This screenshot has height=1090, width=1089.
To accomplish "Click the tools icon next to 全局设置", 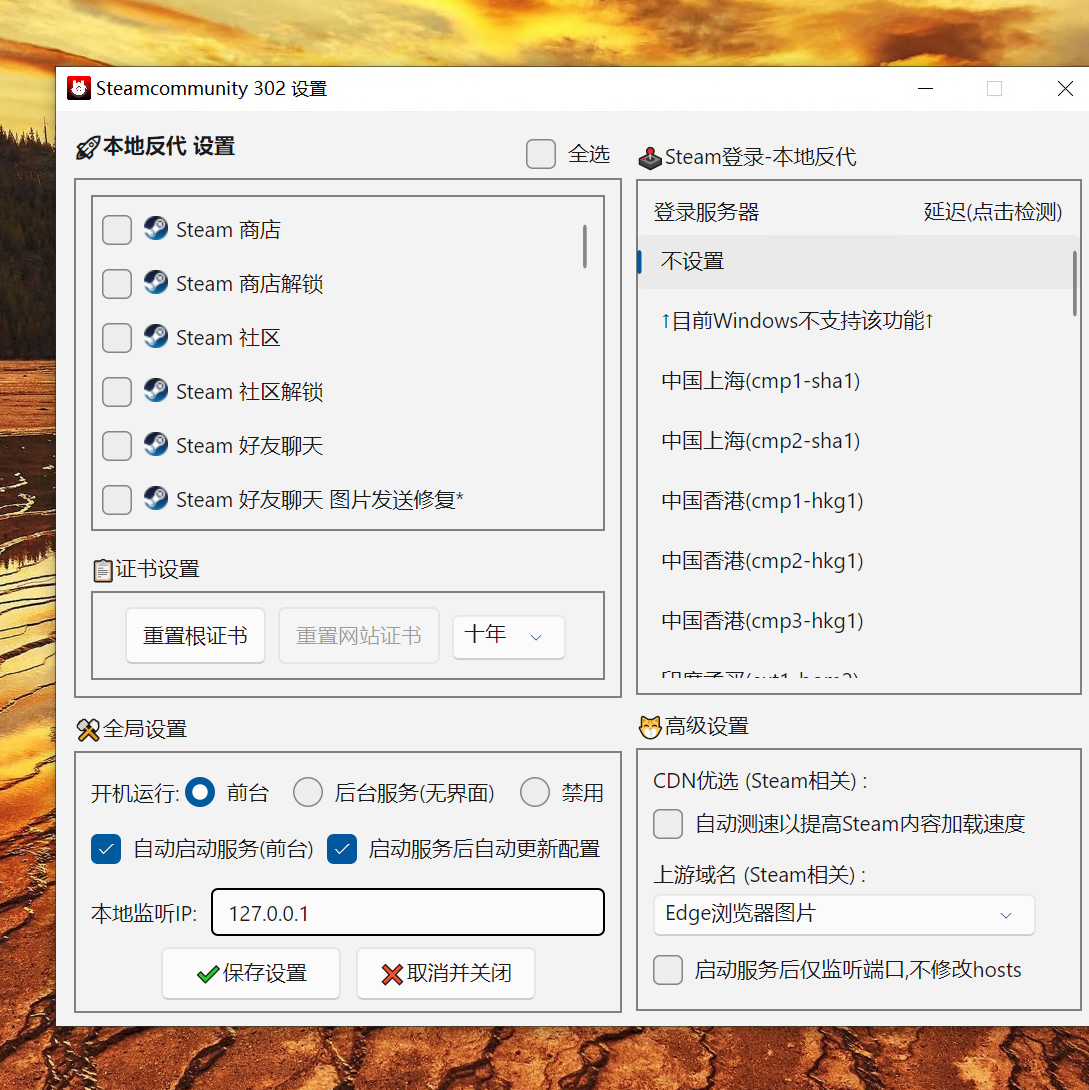I will tap(88, 730).
